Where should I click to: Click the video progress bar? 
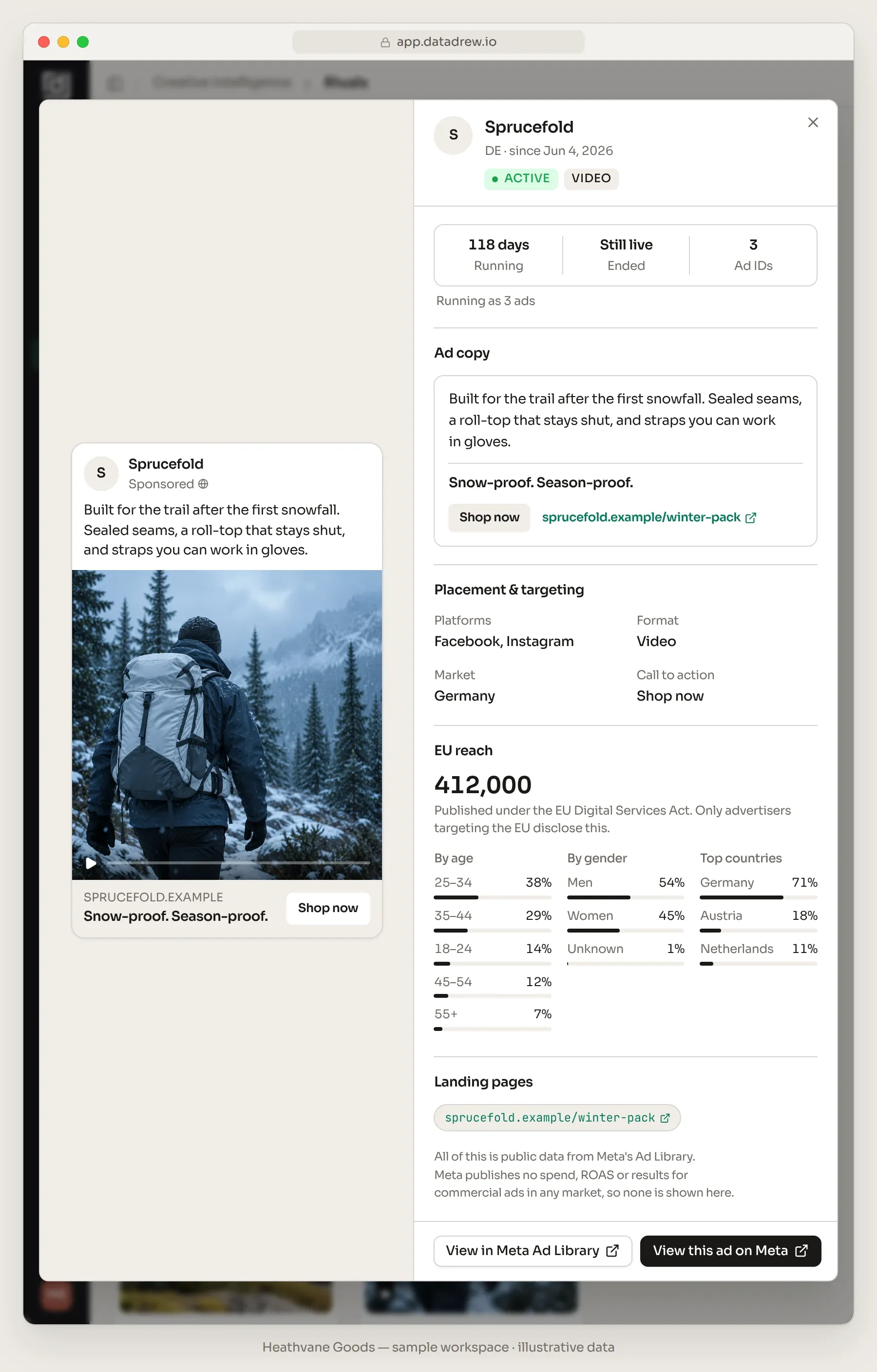(238, 863)
